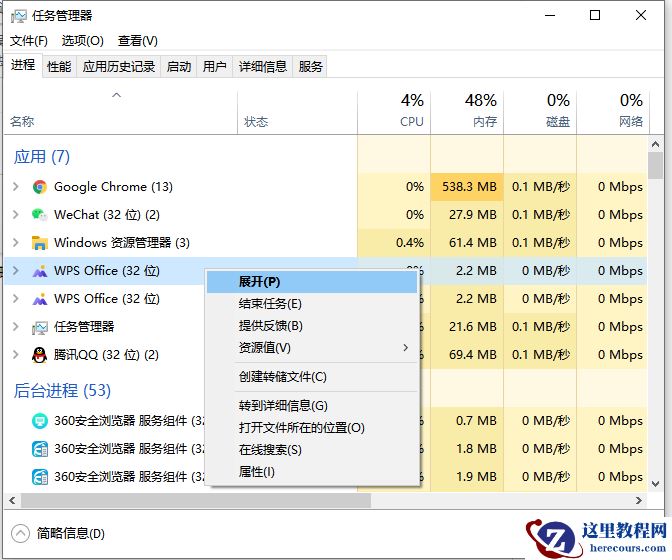Choose 转到详细信息(G) menu entry

(312, 405)
